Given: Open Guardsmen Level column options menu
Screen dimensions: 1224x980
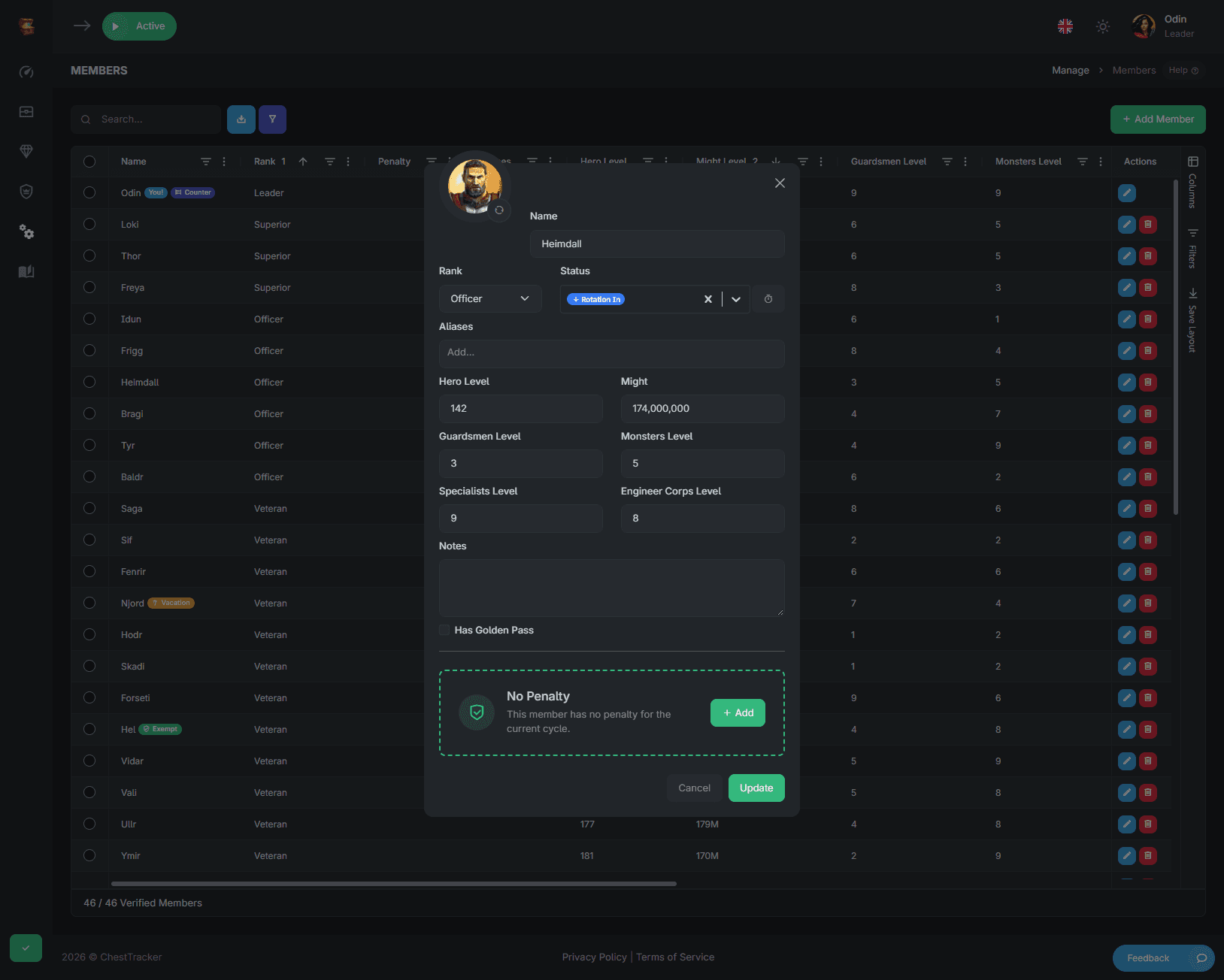Looking at the screenshot, I should point(965,162).
